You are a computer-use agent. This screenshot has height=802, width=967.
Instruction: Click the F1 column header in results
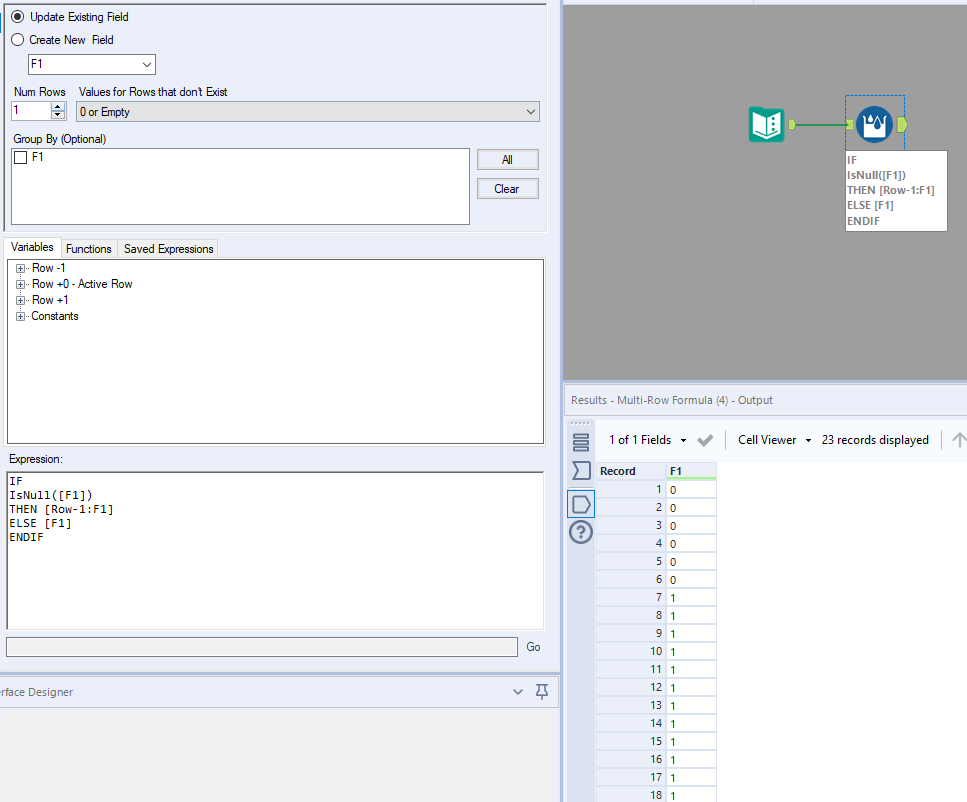[x=691, y=471]
